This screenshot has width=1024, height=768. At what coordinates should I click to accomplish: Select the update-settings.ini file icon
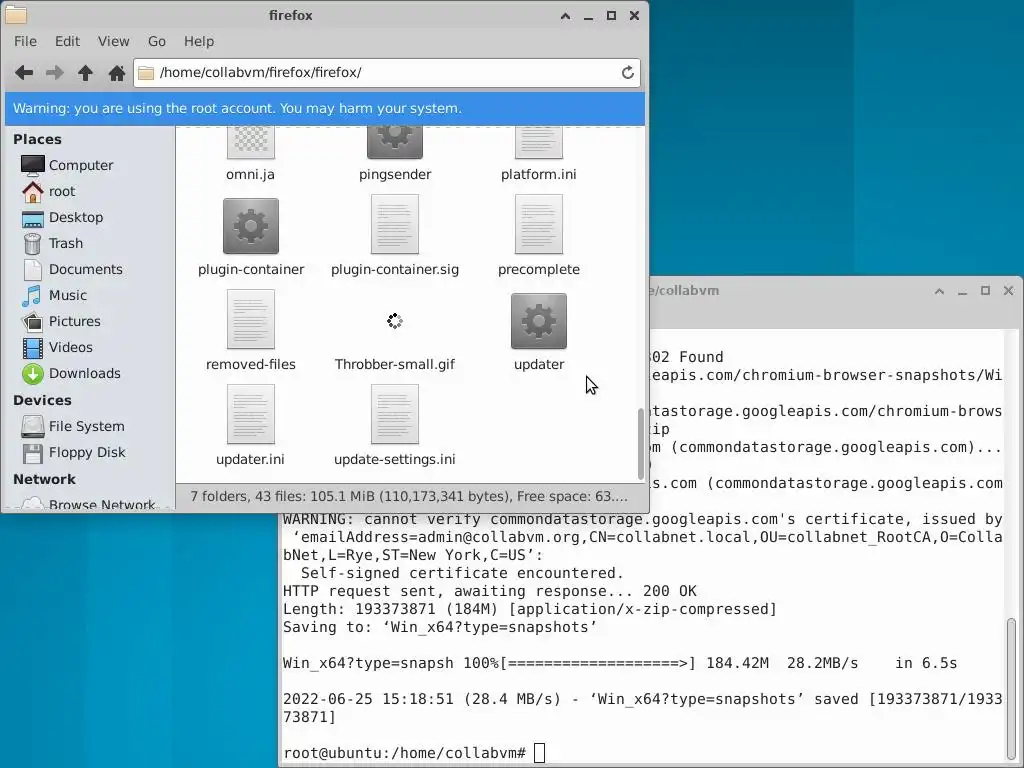tap(394, 414)
